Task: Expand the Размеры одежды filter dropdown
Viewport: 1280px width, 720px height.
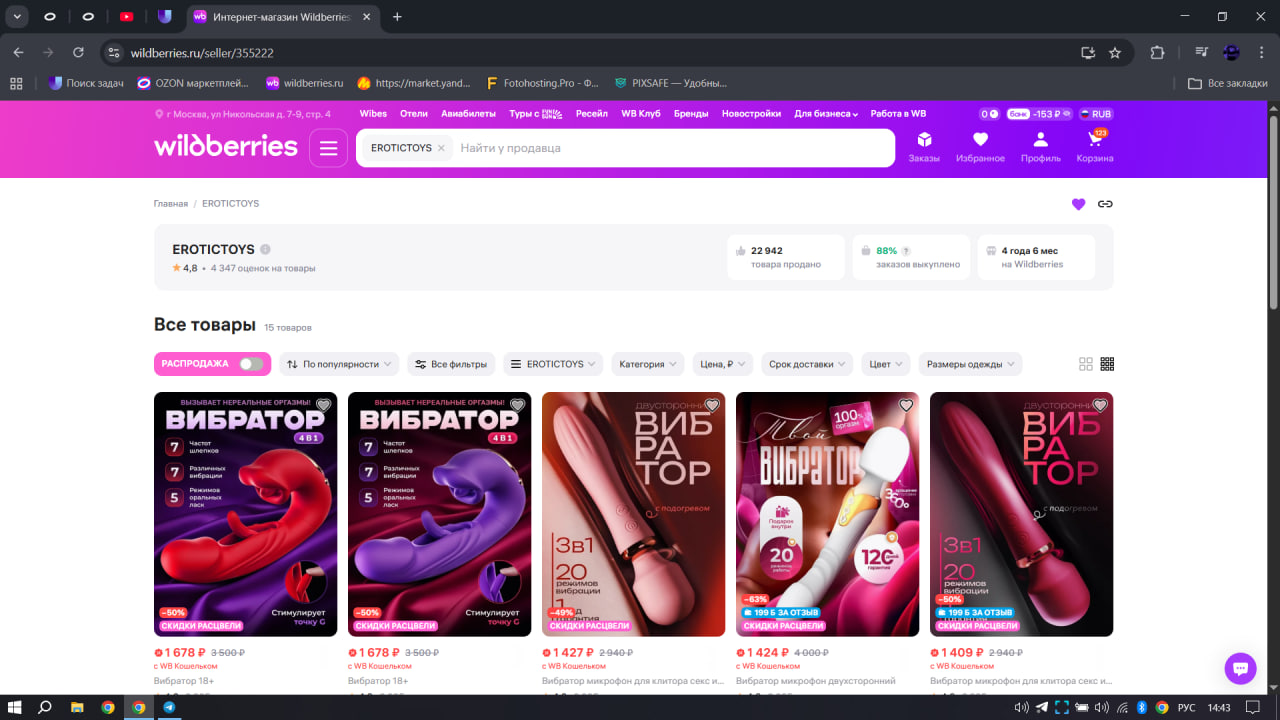Action: click(970, 364)
